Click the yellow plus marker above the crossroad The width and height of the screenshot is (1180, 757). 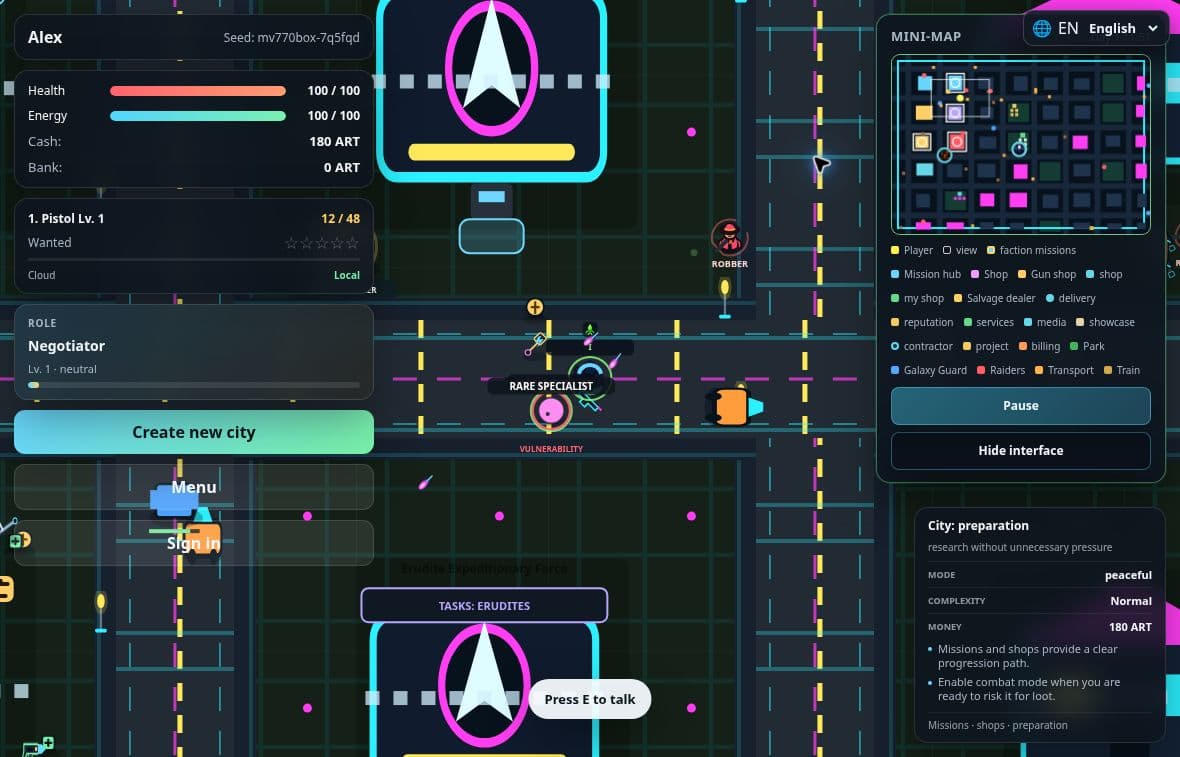[x=535, y=307]
